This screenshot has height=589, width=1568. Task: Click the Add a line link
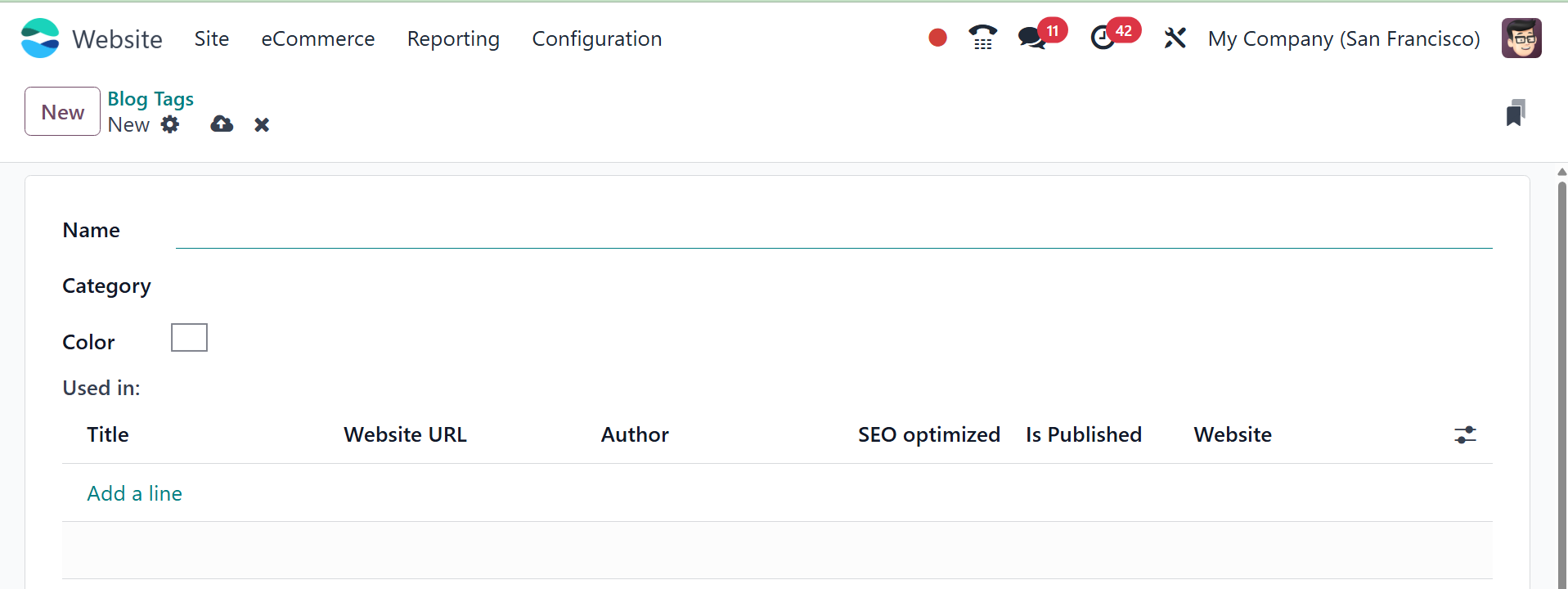[x=135, y=493]
